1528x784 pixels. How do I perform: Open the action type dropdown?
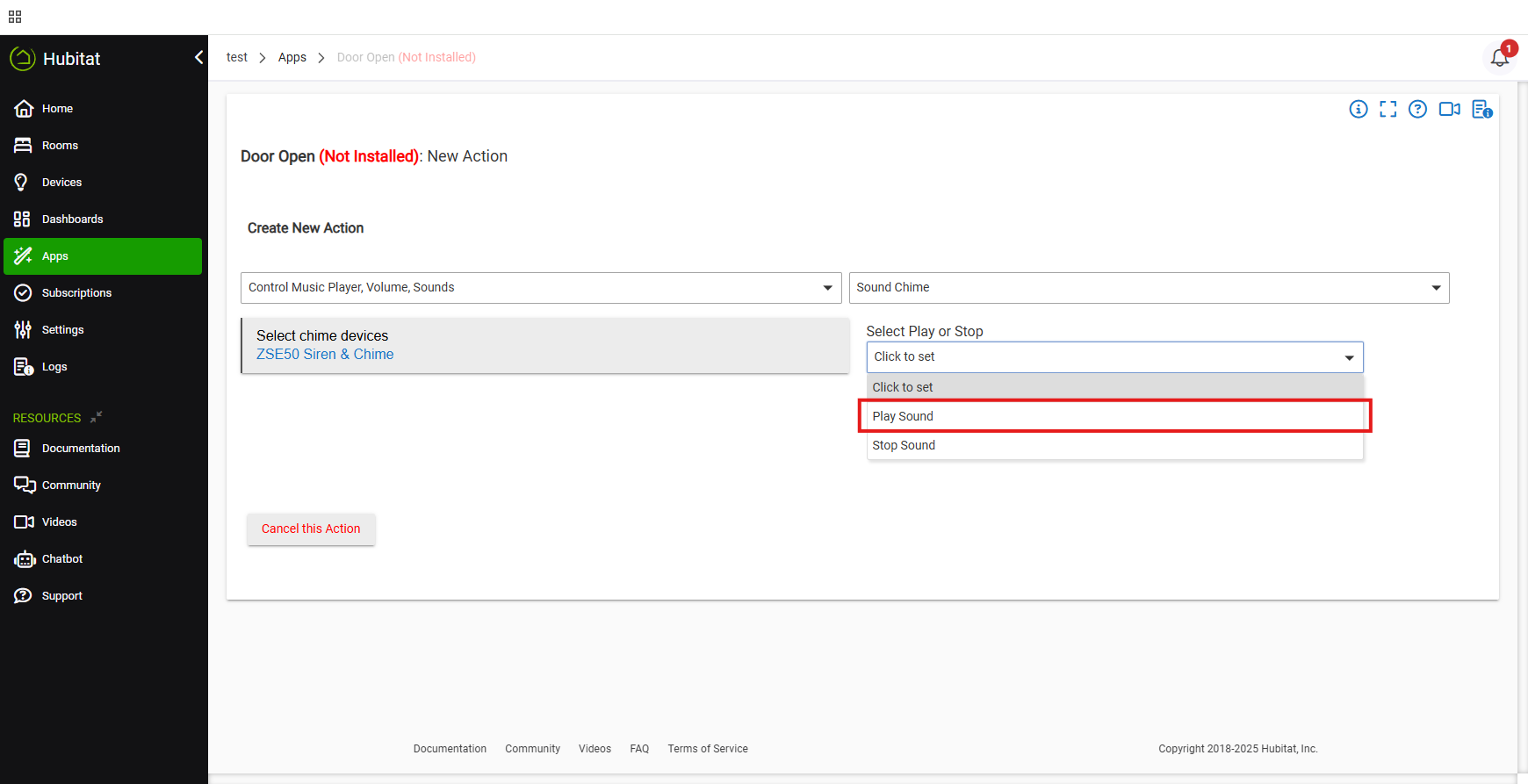(540, 288)
